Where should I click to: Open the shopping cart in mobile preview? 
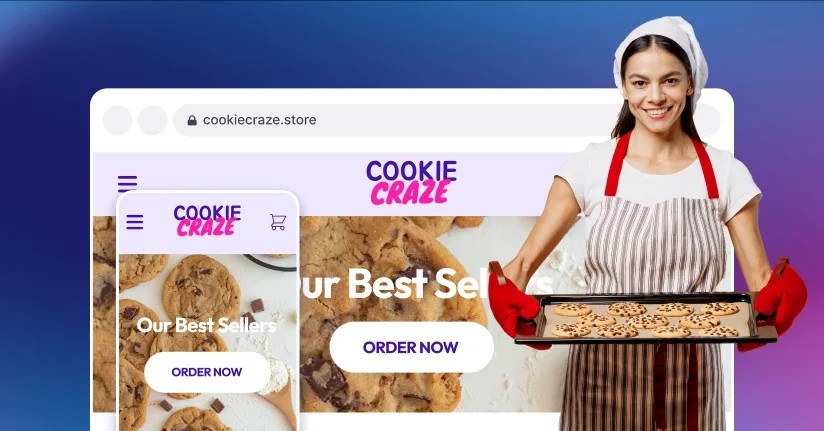[x=278, y=222]
